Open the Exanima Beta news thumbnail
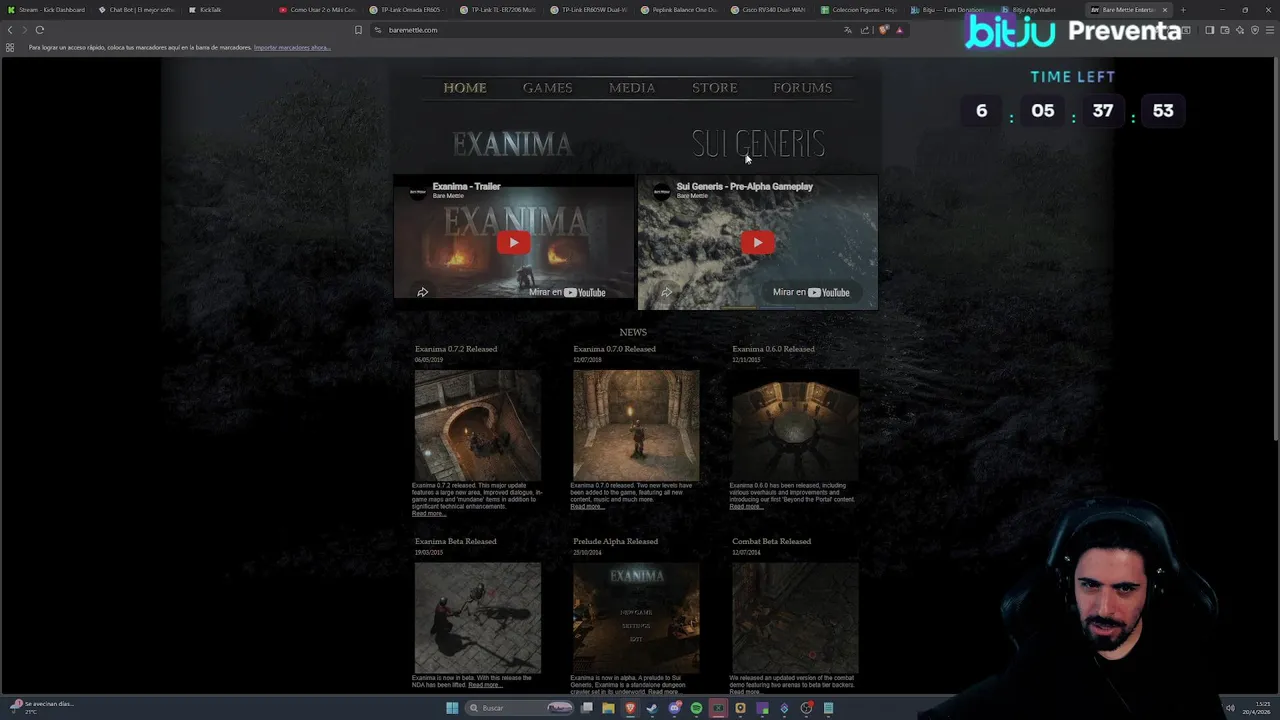This screenshot has width=1280, height=720. [478, 617]
